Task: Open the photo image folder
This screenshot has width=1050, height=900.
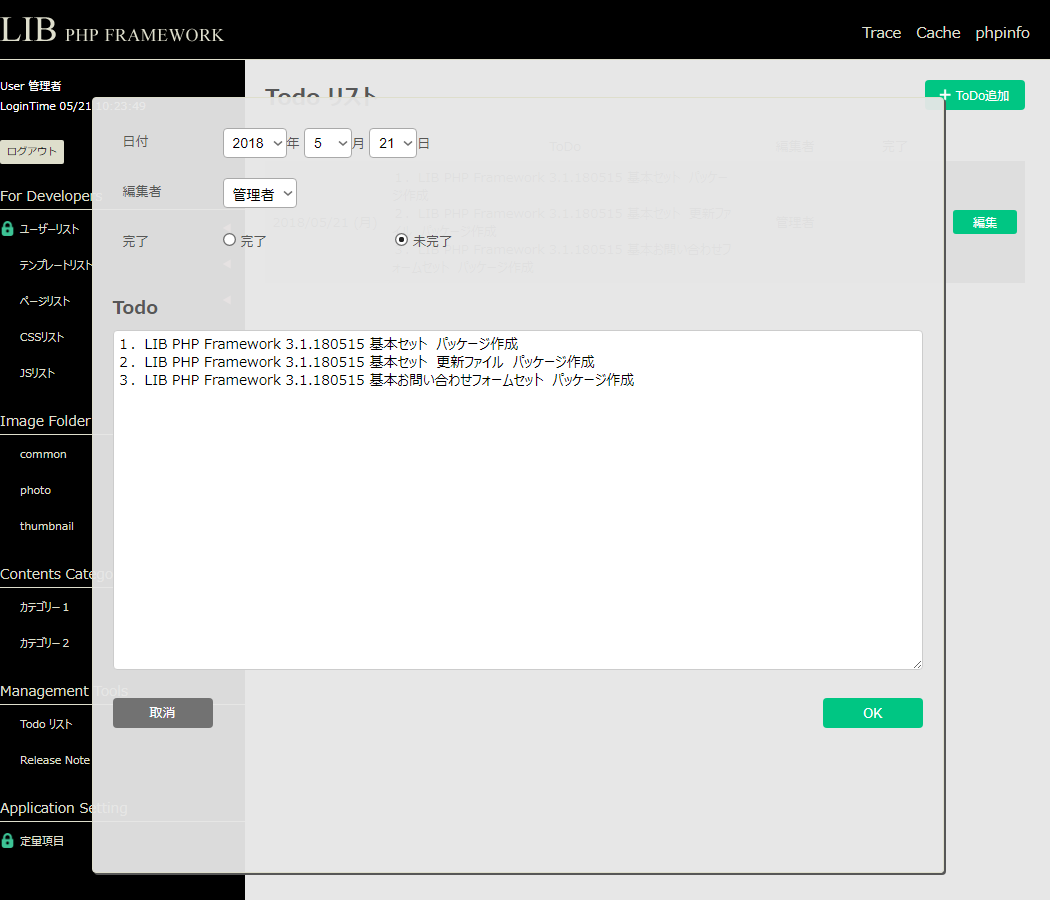Action: 35,490
